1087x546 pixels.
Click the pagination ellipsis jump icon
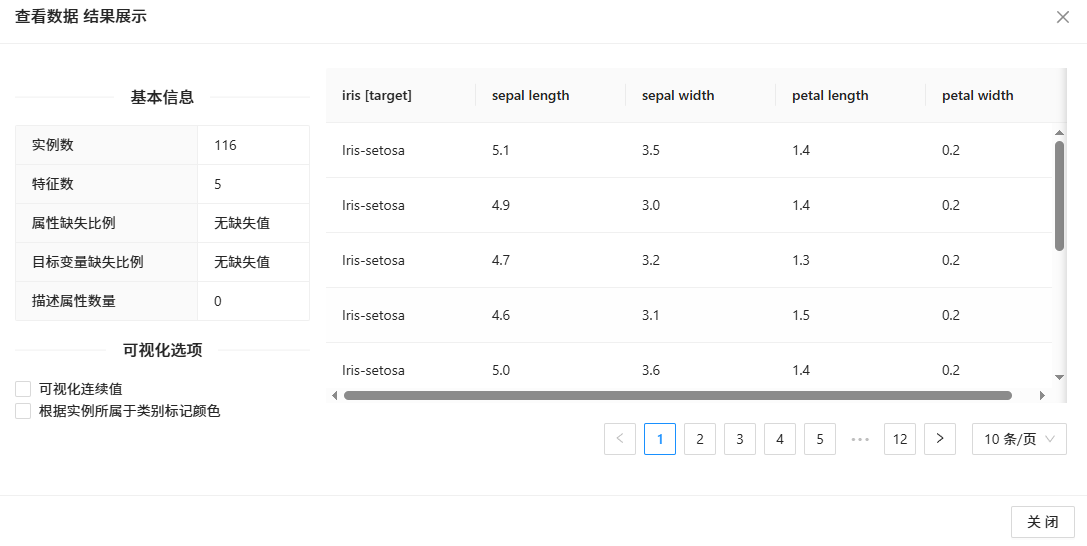click(x=860, y=439)
